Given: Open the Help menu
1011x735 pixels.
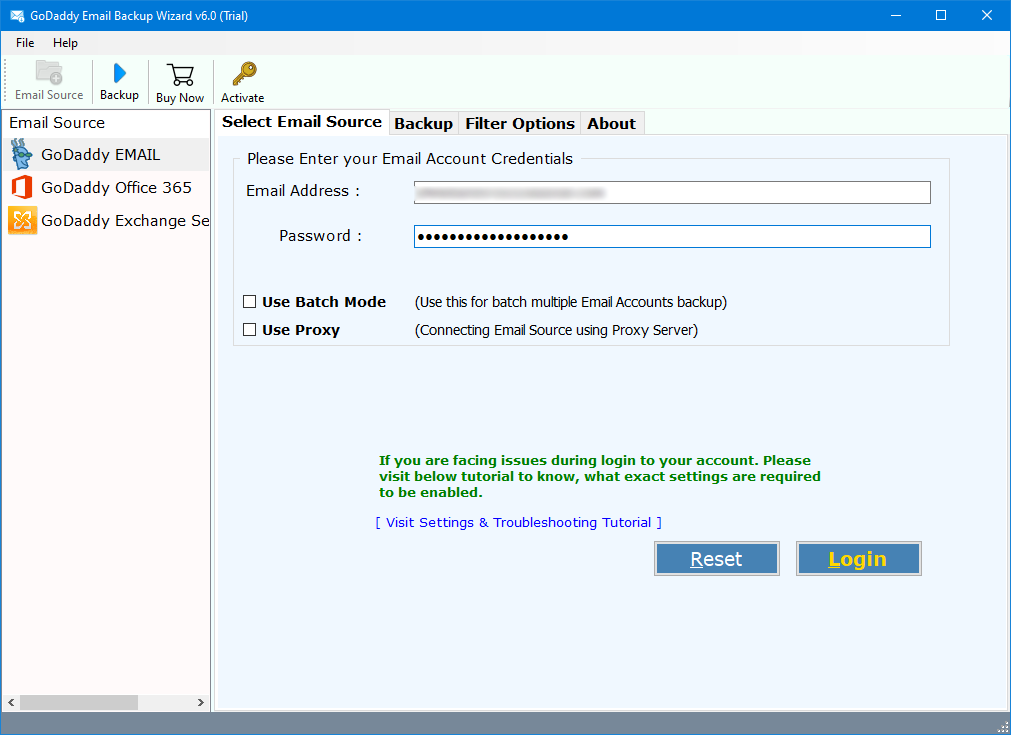Looking at the screenshot, I should [x=65, y=43].
